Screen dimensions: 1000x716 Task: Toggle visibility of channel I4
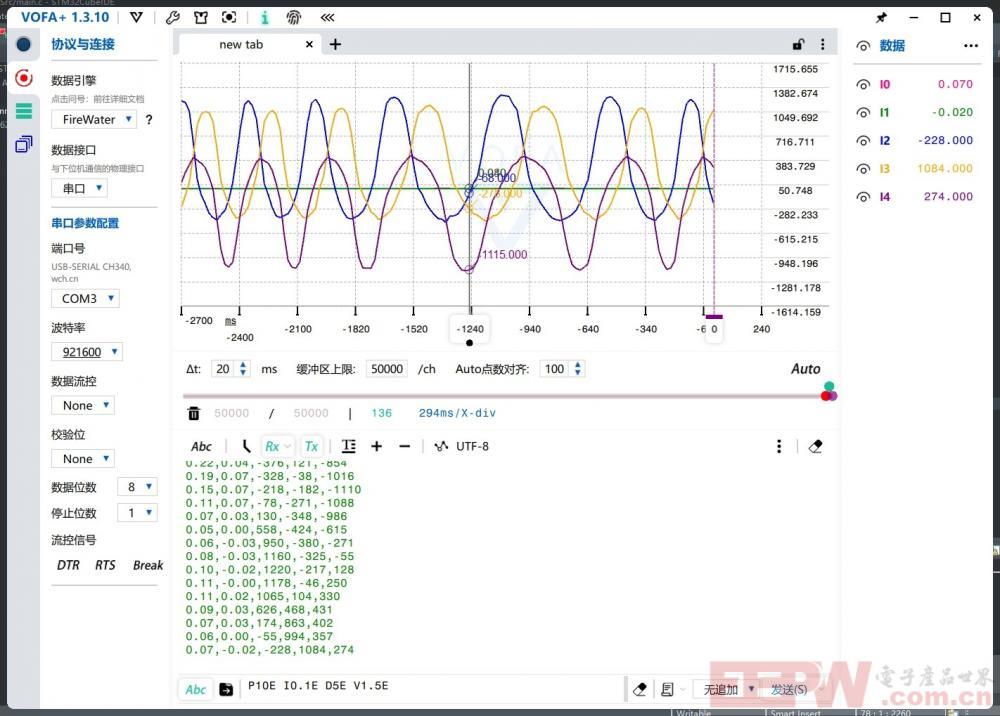click(x=863, y=197)
